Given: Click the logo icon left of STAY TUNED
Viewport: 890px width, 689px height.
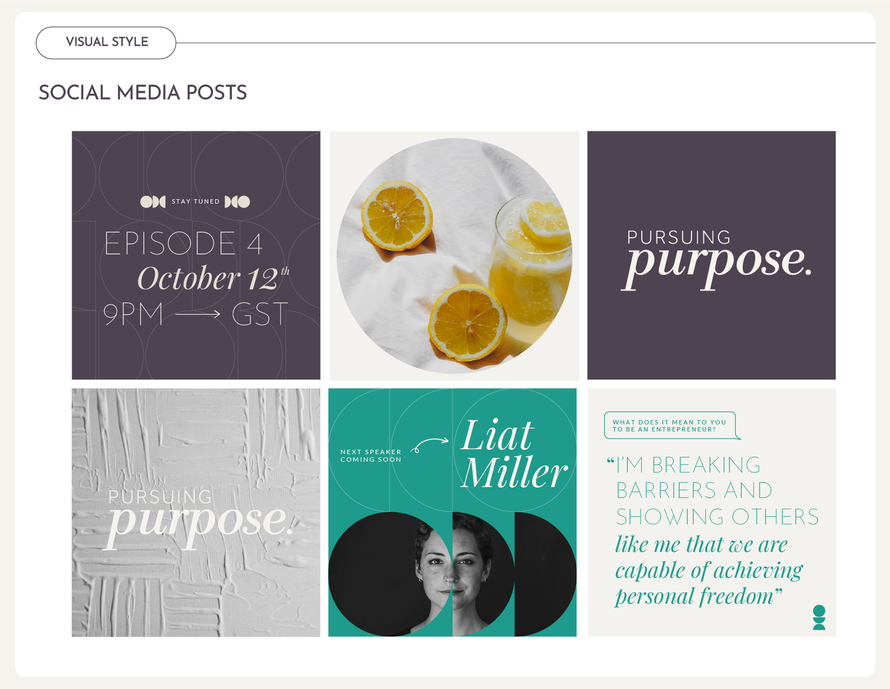Looking at the screenshot, I should (153, 202).
